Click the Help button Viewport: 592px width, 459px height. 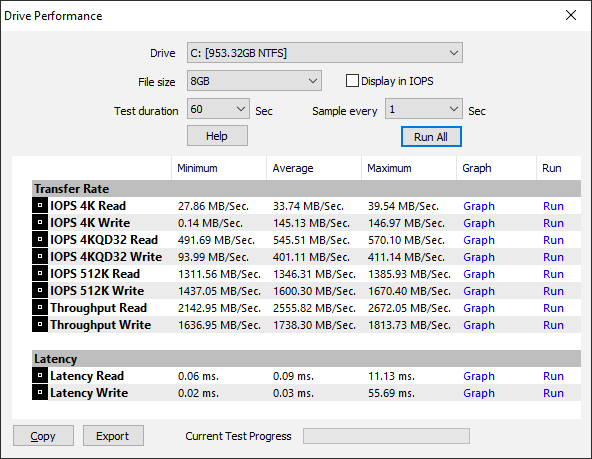tap(217, 136)
